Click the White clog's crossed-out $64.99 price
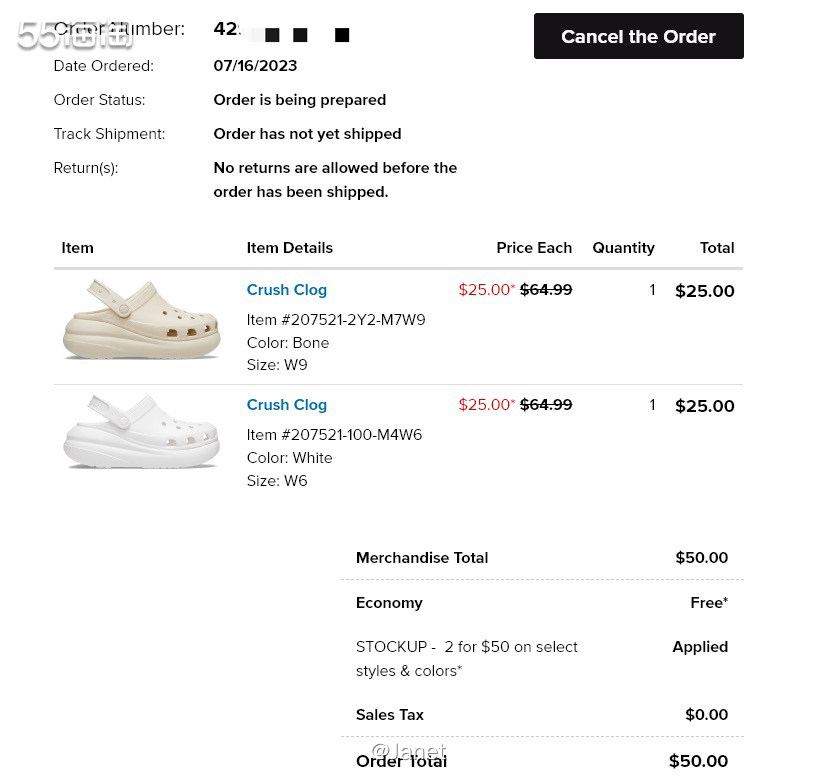Viewport: 817px width, 784px height. pyautogui.click(x=546, y=405)
